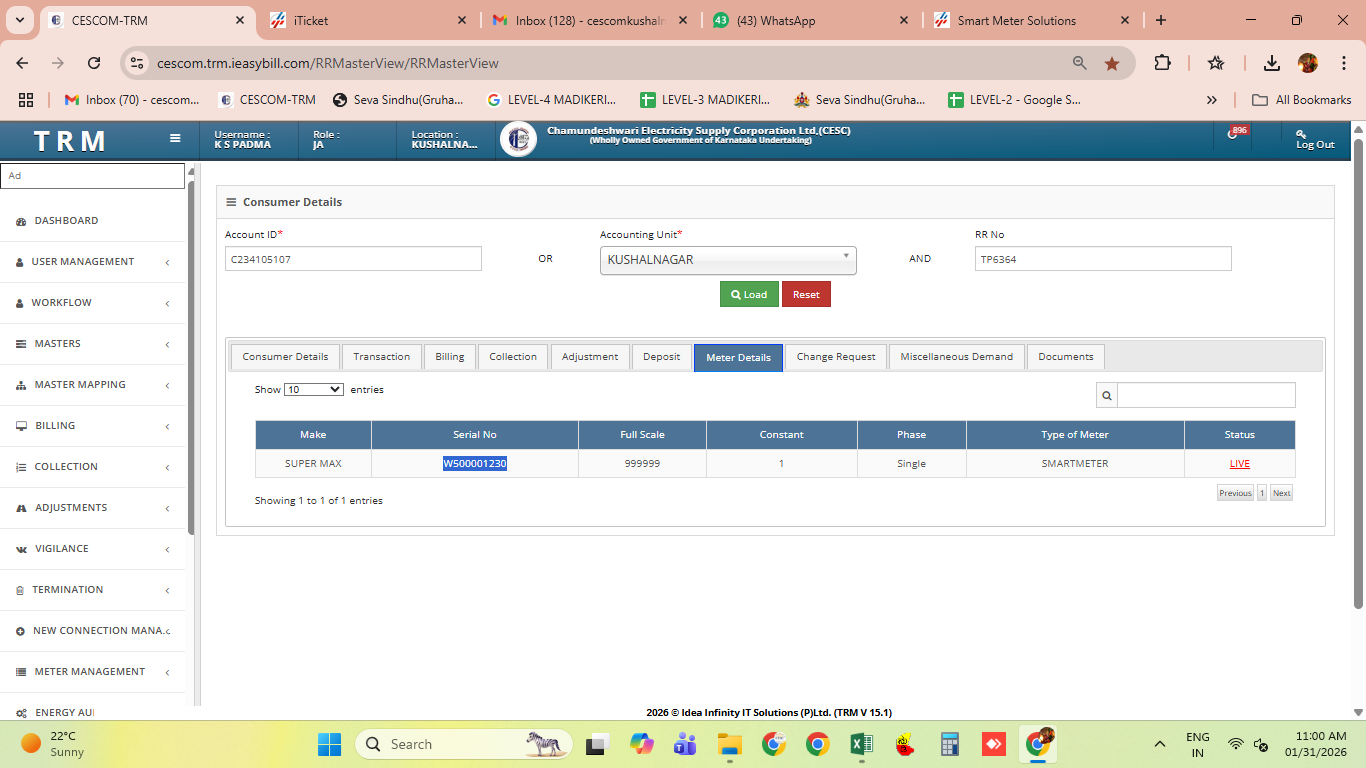Switch to the iTicket browser tab
This screenshot has width=1366, height=768.
pyautogui.click(x=368, y=20)
